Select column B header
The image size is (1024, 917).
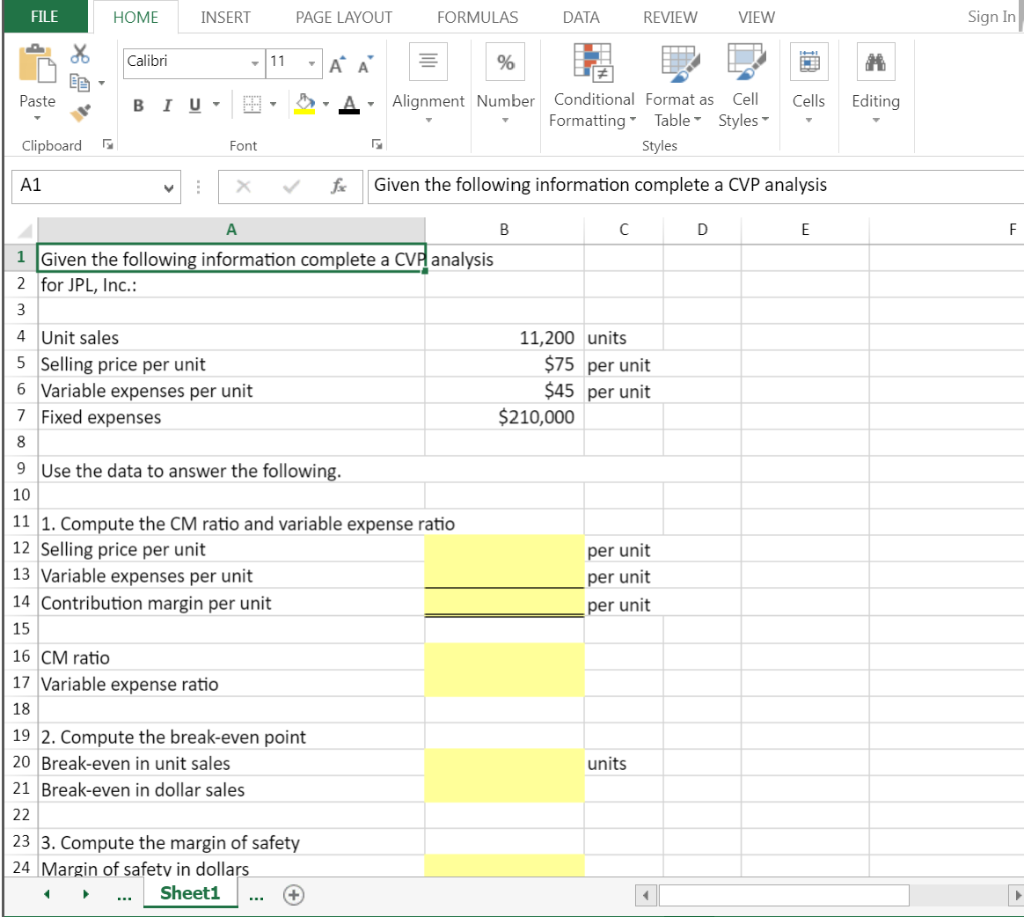click(x=504, y=230)
